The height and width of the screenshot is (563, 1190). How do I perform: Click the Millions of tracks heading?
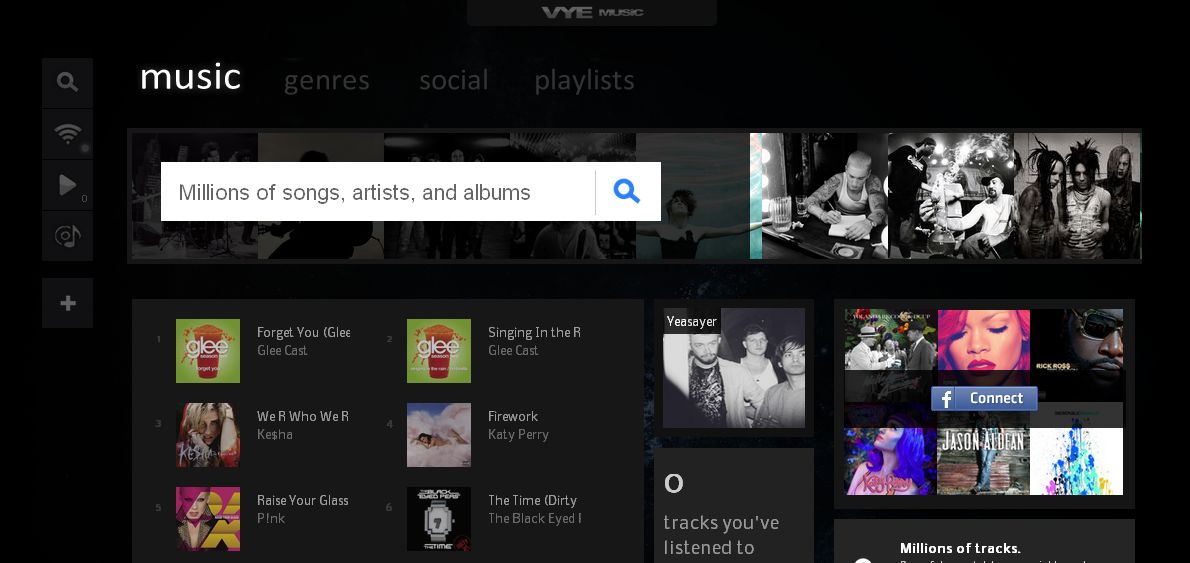[960, 548]
